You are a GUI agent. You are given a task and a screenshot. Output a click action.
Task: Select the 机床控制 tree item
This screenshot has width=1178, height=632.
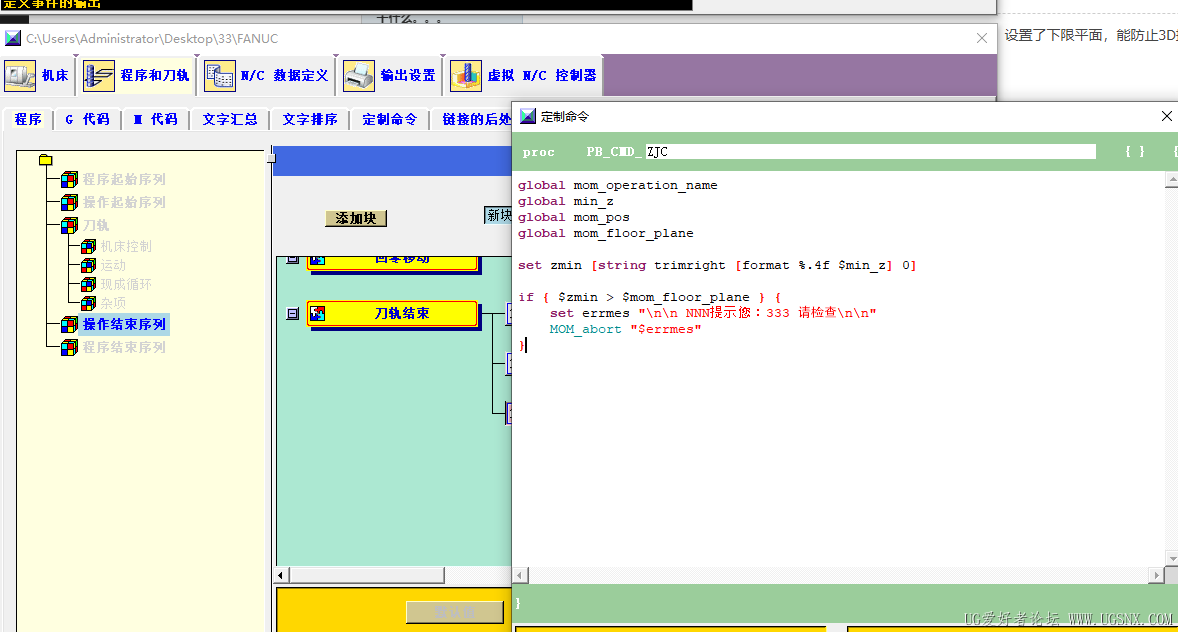[126, 246]
